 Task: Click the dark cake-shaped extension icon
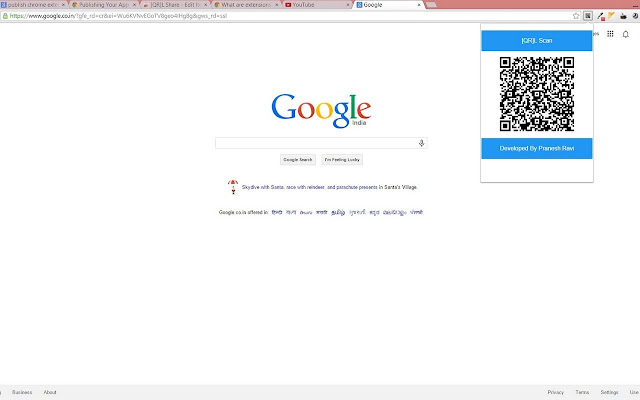(x=623, y=16)
